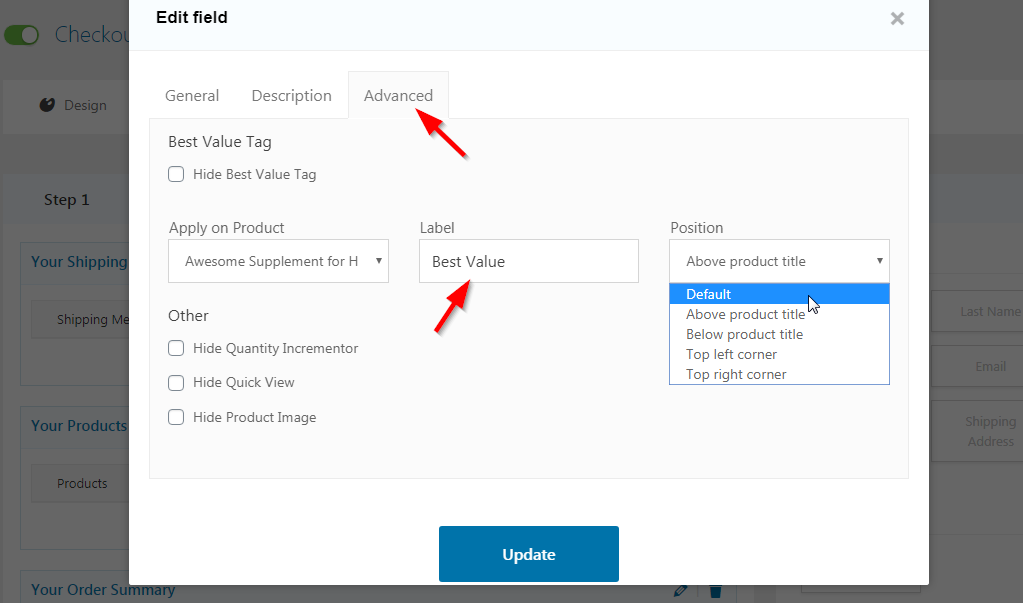
Task: Pick Top left corner option
Action: pos(731,354)
